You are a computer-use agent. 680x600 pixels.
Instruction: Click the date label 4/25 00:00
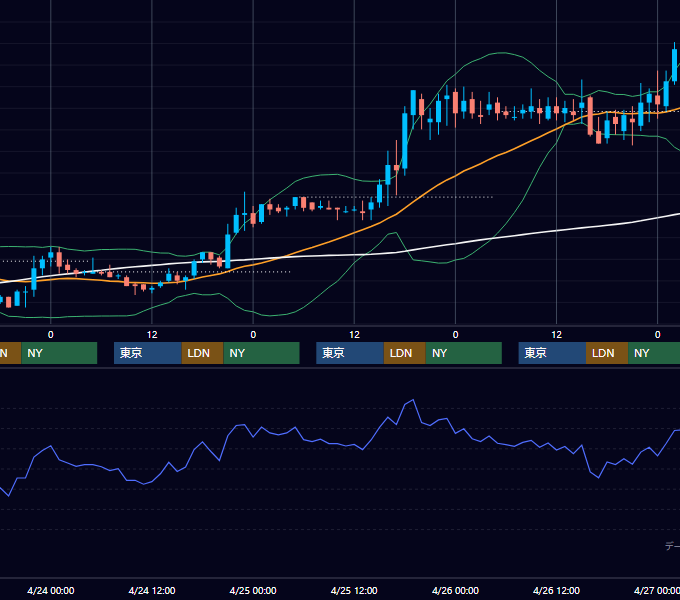click(x=253, y=590)
